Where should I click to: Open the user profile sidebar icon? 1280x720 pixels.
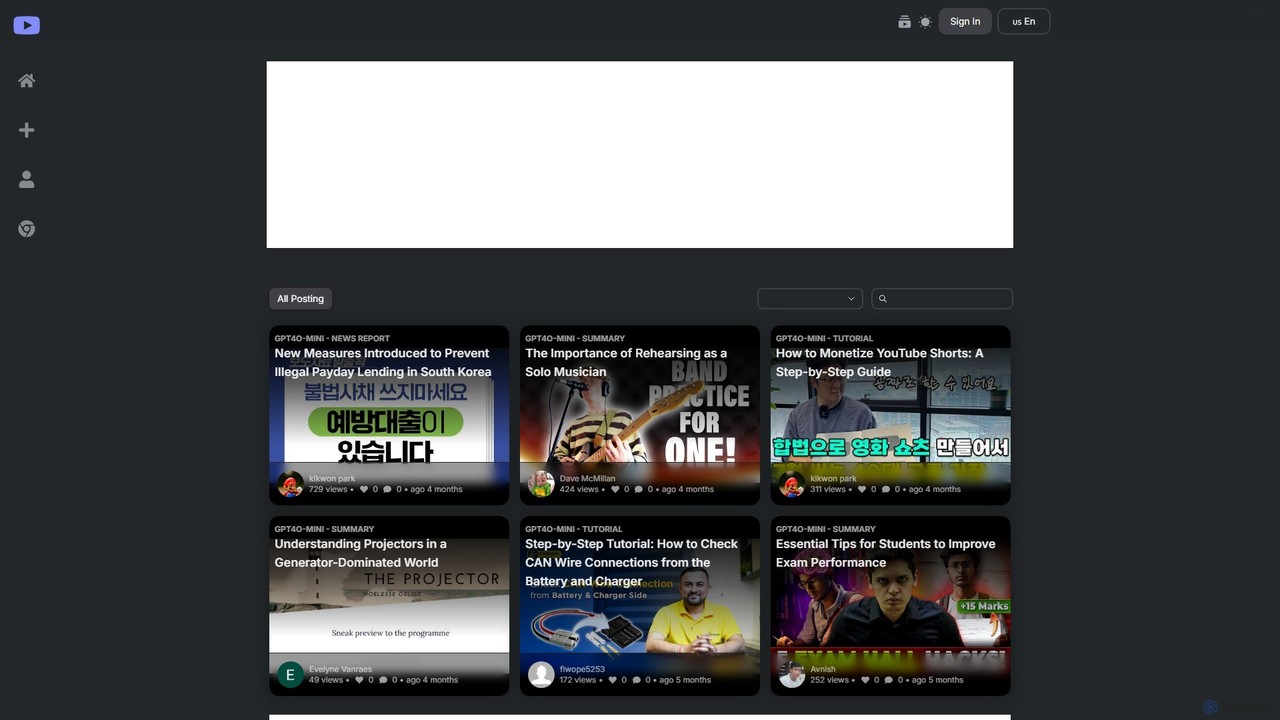coord(27,179)
